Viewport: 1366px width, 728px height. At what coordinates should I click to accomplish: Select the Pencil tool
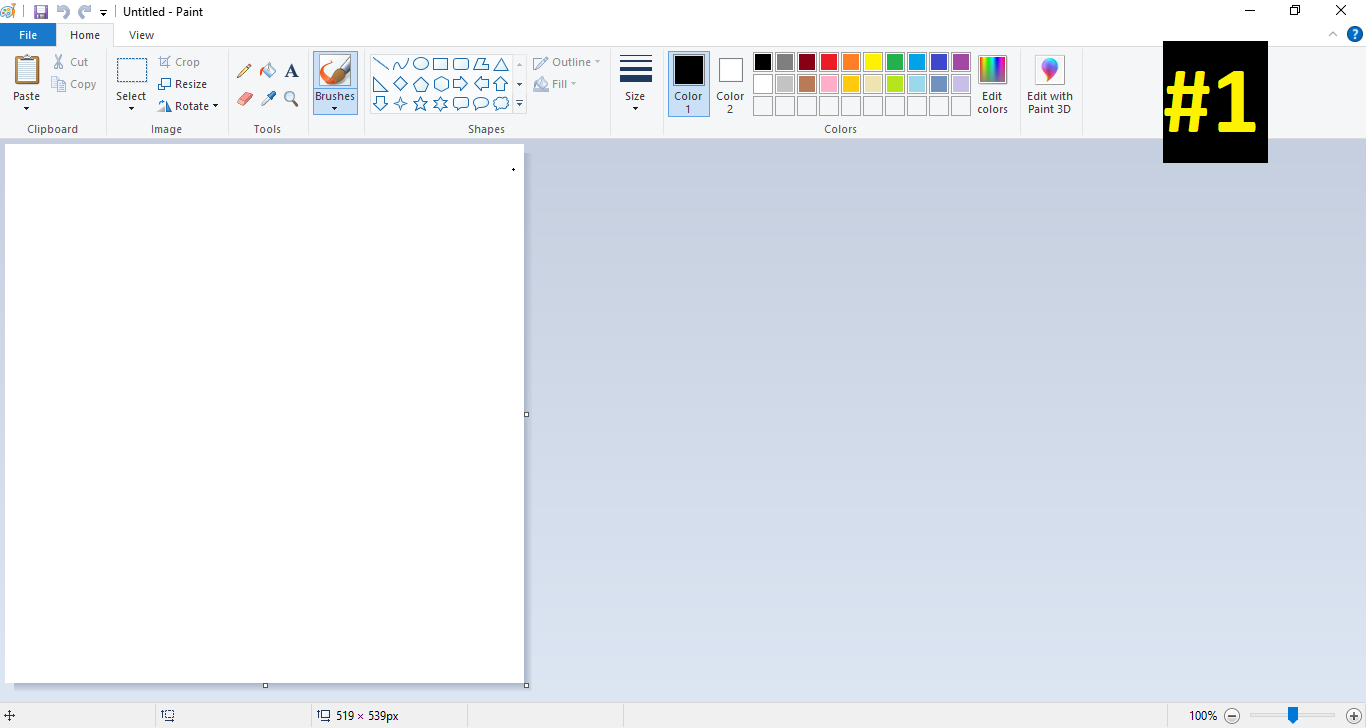pyautogui.click(x=244, y=71)
